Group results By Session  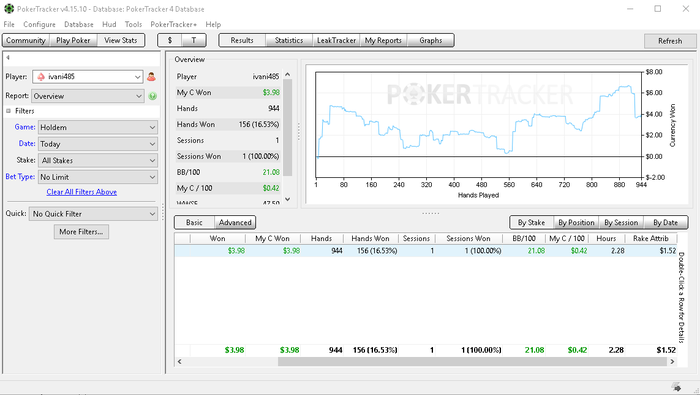pyautogui.click(x=621, y=222)
